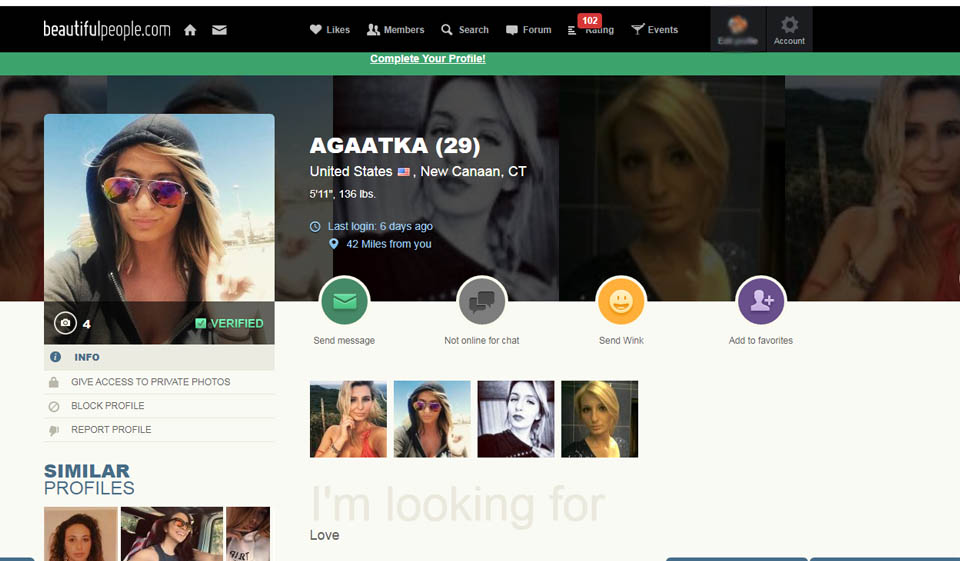The image size is (960, 561).
Task: Open Events from navigation bar
Action: pos(654,30)
